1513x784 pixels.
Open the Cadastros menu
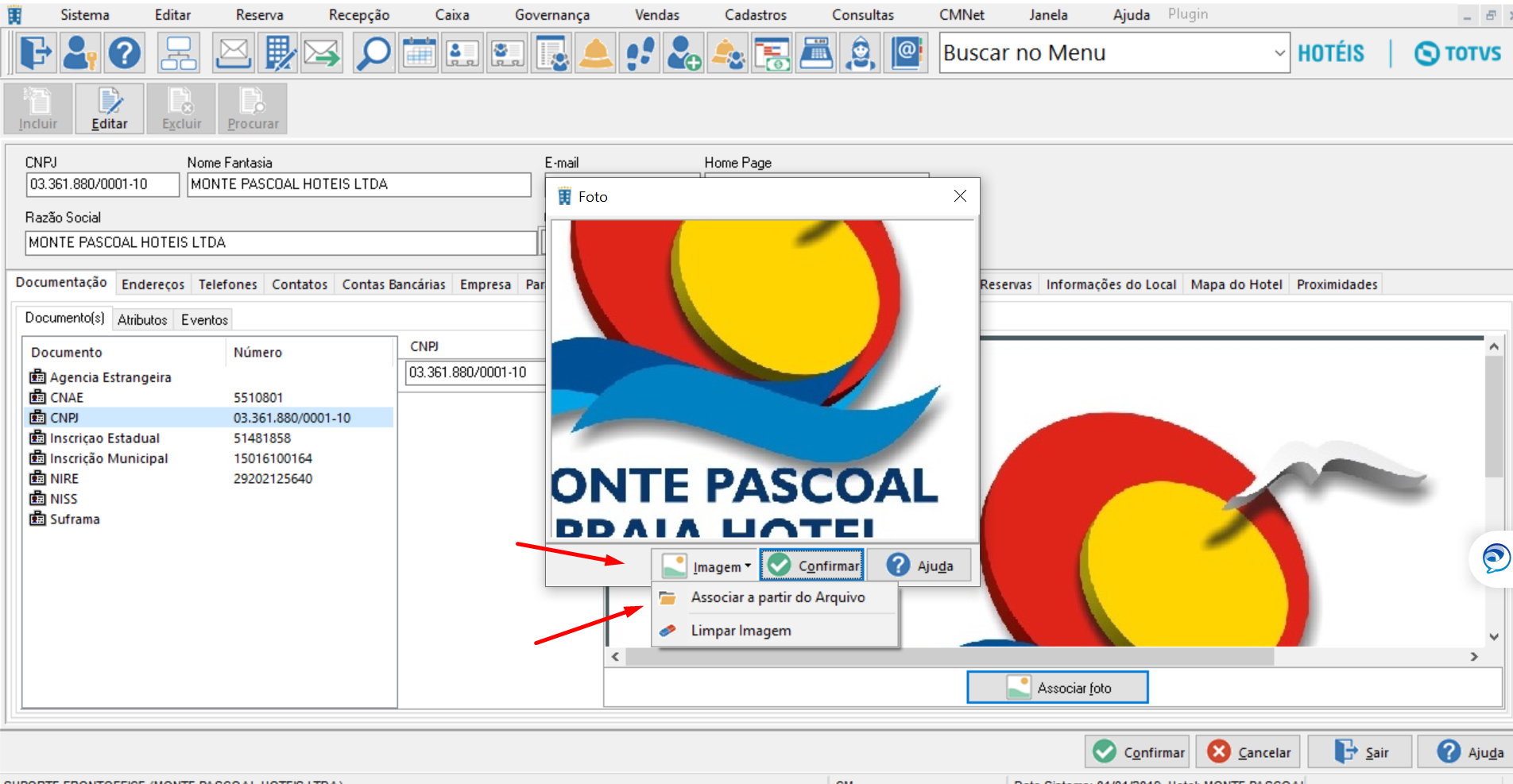click(x=756, y=14)
